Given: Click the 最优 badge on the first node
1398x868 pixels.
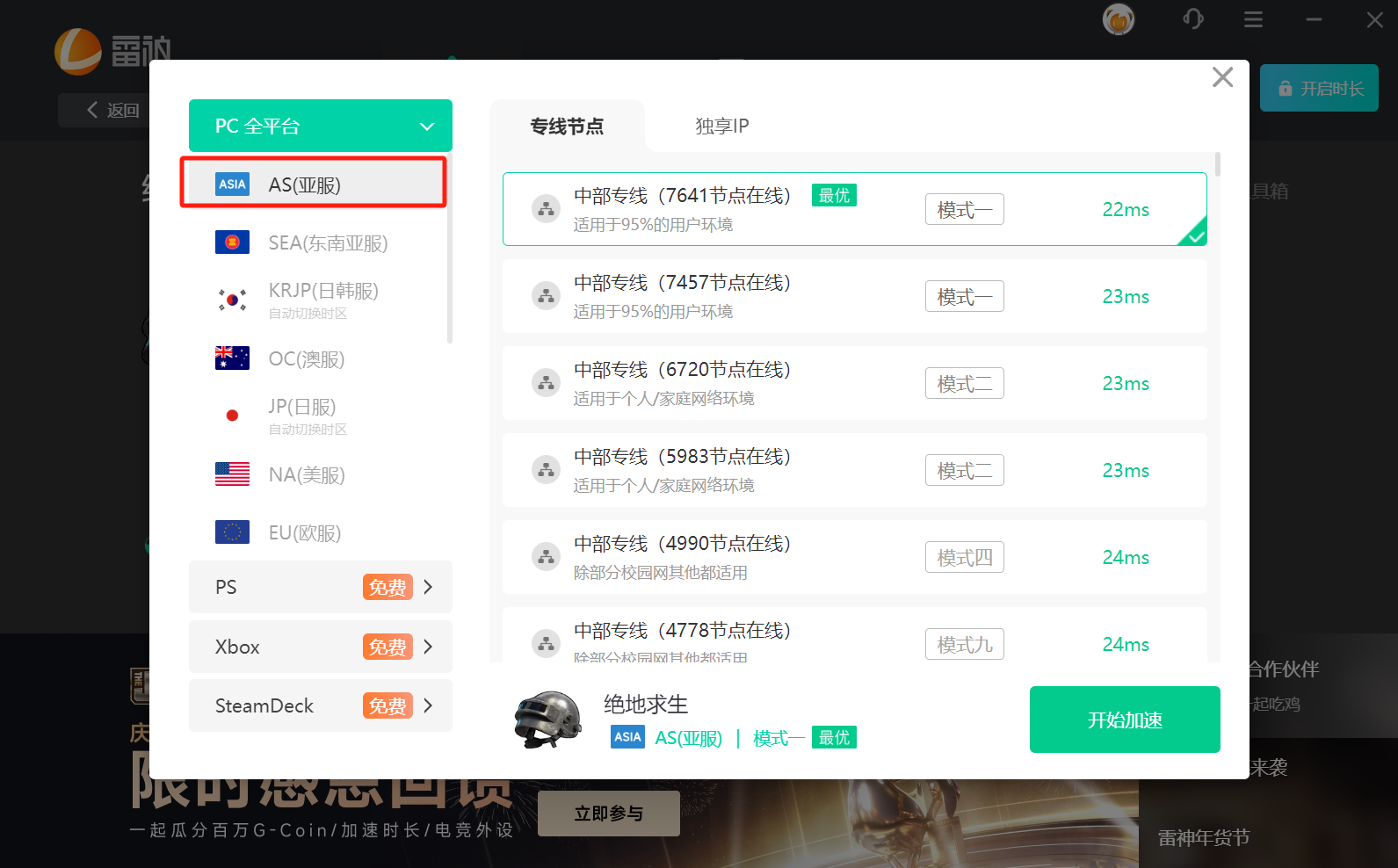Looking at the screenshot, I should point(834,195).
